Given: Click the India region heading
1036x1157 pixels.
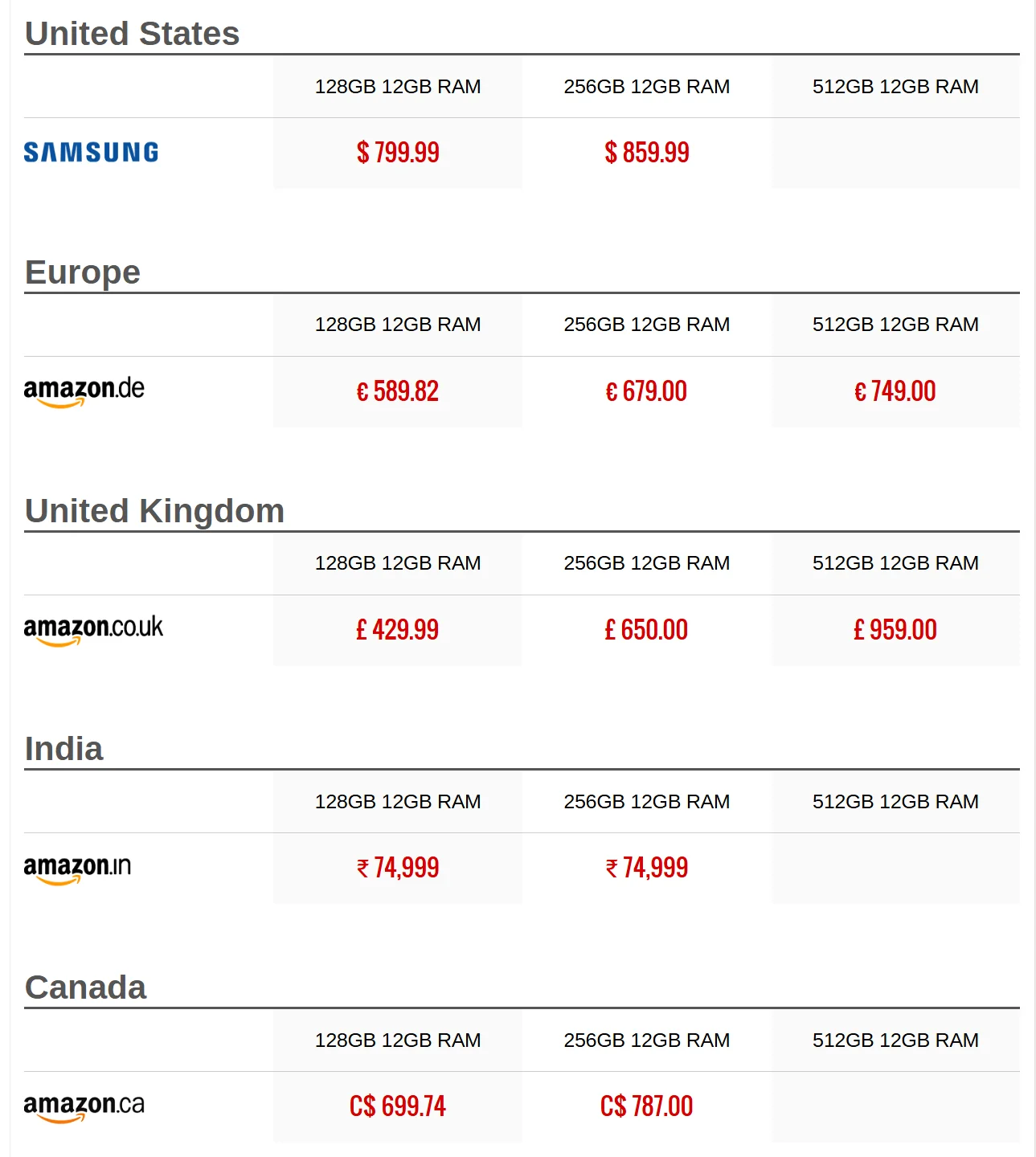Looking at the screenshot, I should point(64,749).
